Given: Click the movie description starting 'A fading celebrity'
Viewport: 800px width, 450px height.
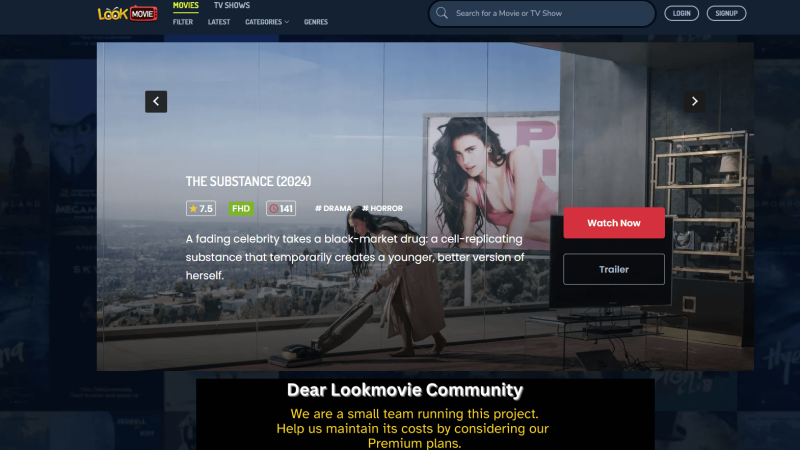Looking at the screenshot, I should 355,257.
